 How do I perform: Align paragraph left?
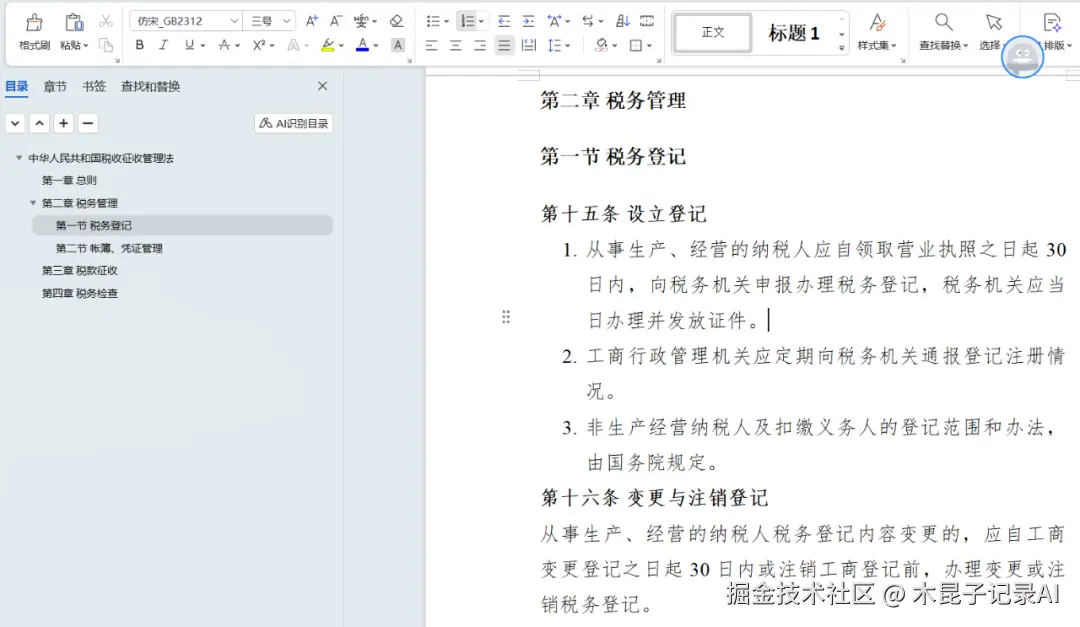[432, 45]
